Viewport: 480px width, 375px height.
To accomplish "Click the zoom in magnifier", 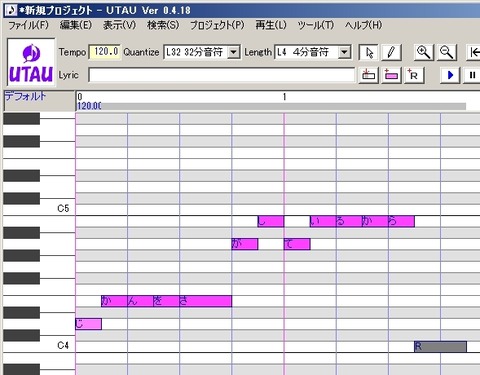I will 423,52.
